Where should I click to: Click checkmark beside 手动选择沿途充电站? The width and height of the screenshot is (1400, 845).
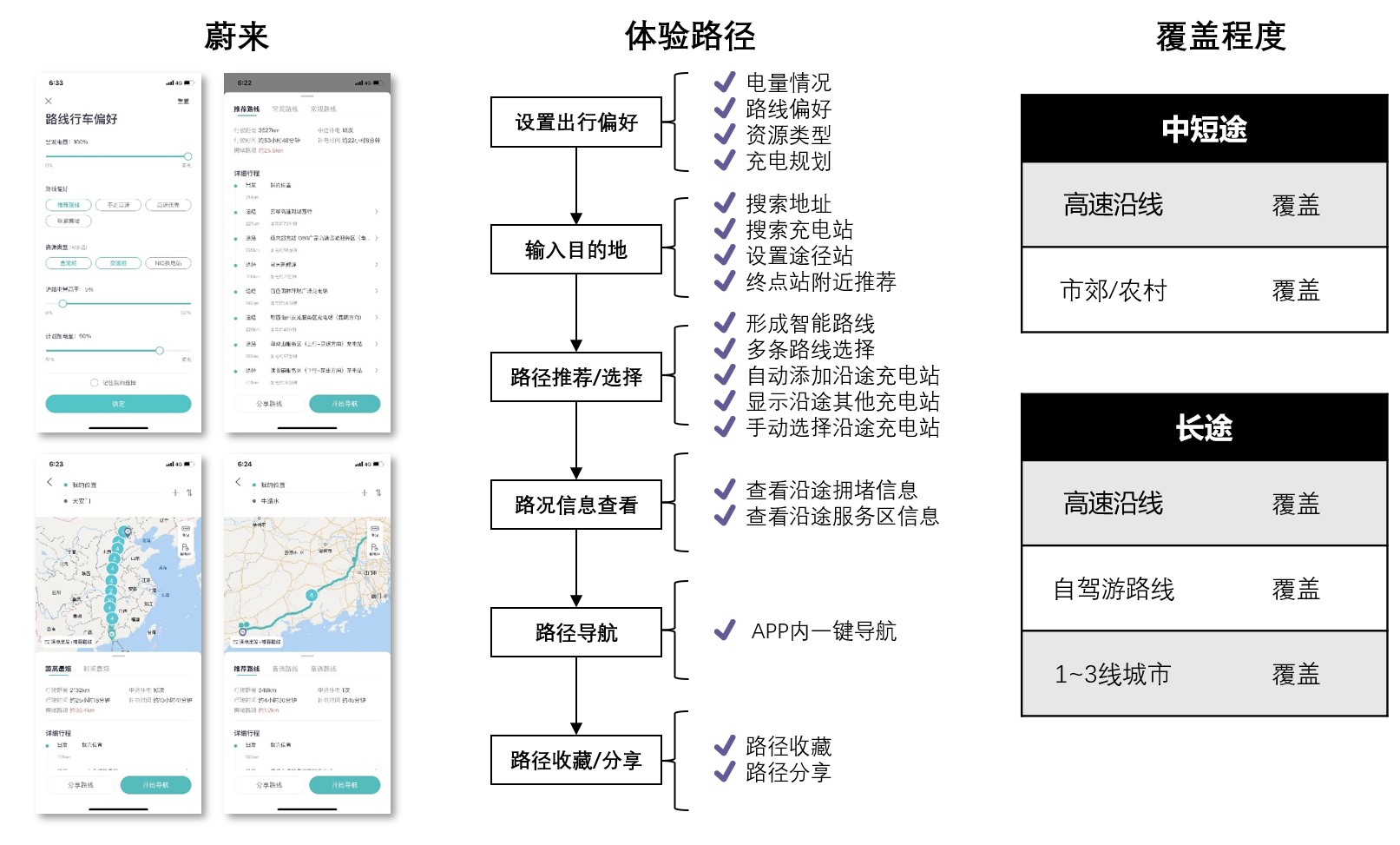click(725, 427)
